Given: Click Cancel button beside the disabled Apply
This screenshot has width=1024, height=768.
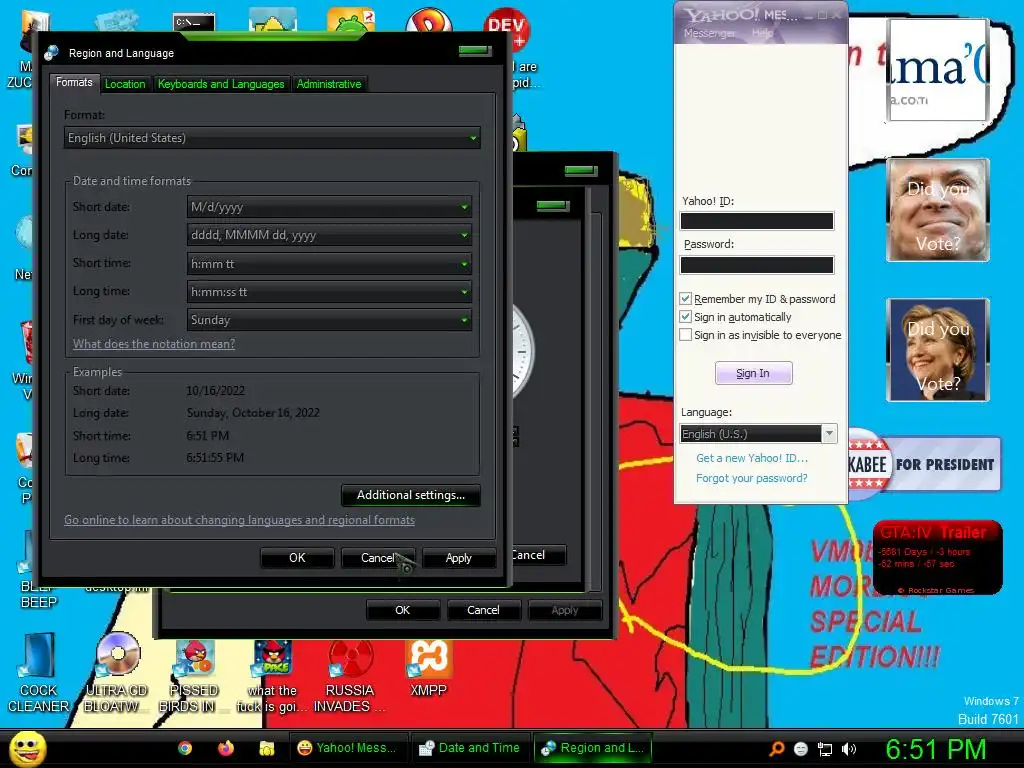Looking at the screenshot, I should point(483,610).
